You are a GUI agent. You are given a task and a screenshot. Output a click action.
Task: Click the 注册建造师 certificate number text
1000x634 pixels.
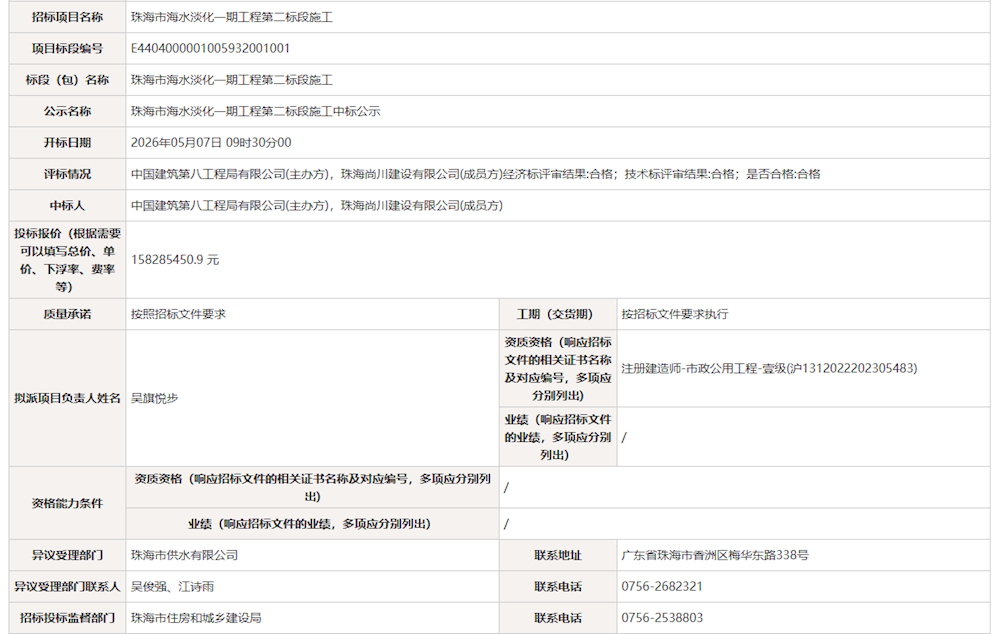(x=769, y=368)
